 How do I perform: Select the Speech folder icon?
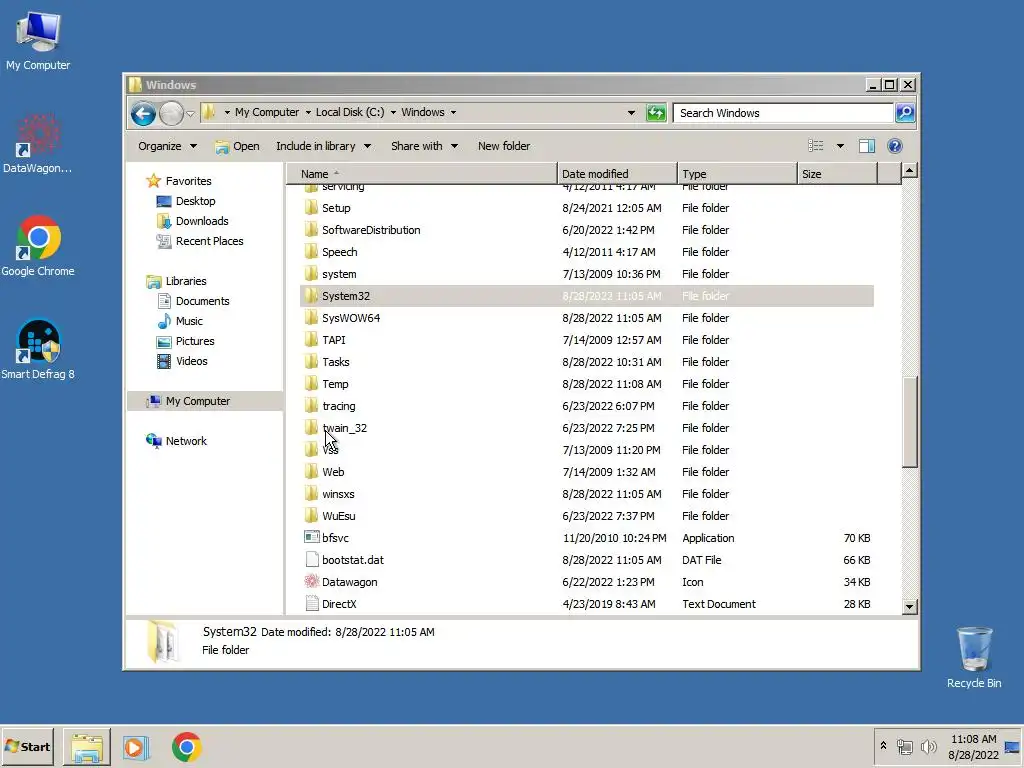pyautogui.click(x=312, y=252)
